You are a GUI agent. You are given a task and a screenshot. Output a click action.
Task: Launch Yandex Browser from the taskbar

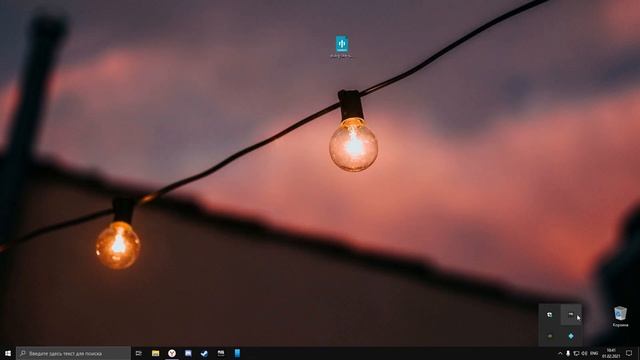(172, 353)
